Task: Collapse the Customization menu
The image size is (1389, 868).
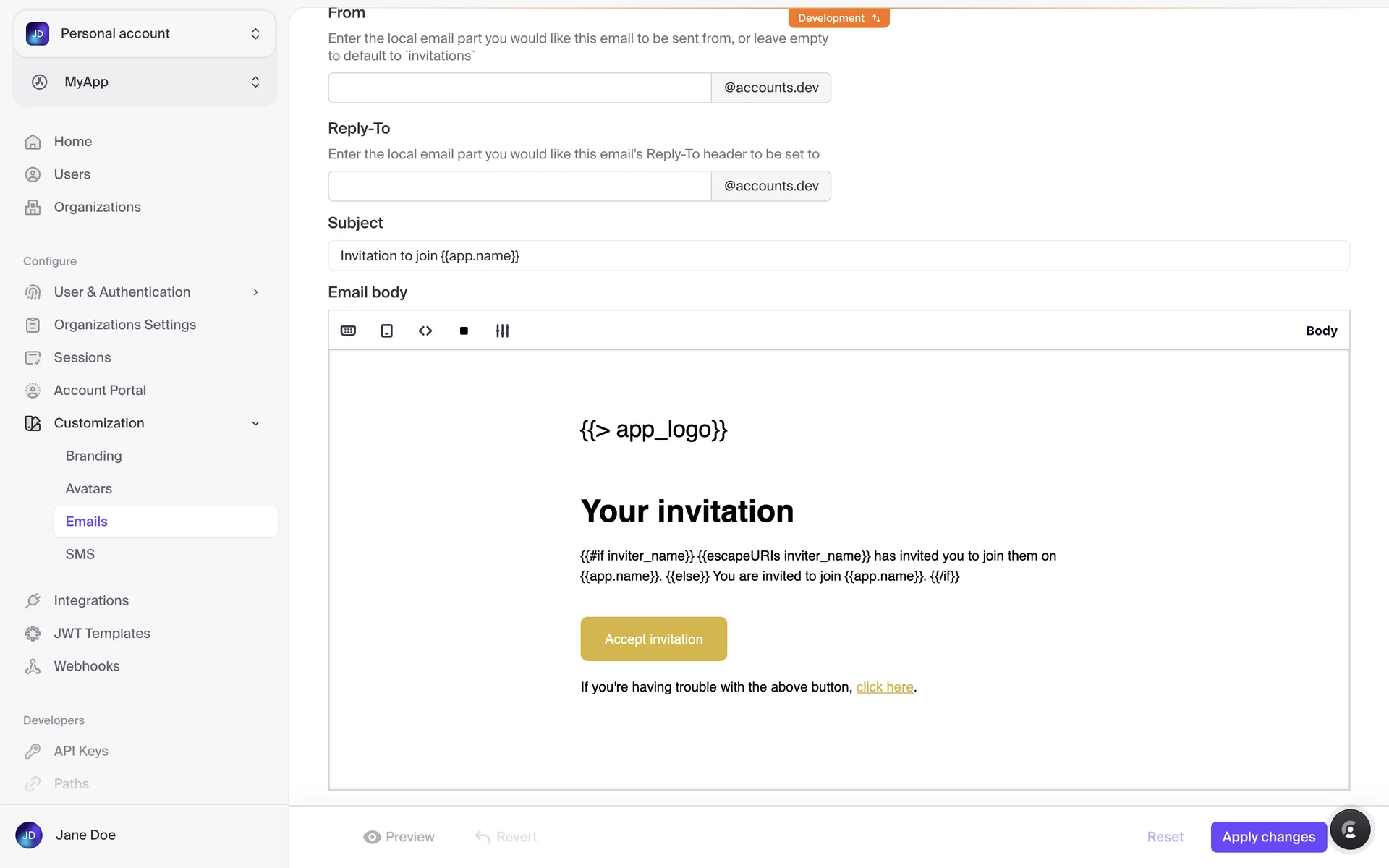Action: 255,423
